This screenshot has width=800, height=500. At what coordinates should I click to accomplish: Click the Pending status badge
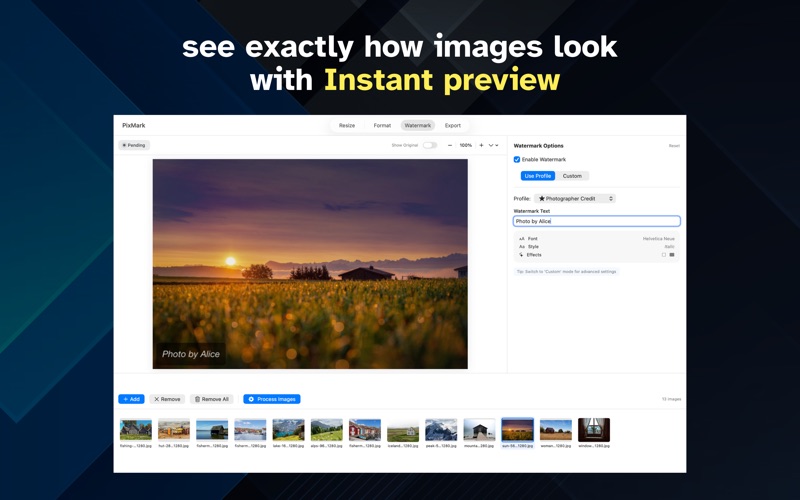point(134,145)
